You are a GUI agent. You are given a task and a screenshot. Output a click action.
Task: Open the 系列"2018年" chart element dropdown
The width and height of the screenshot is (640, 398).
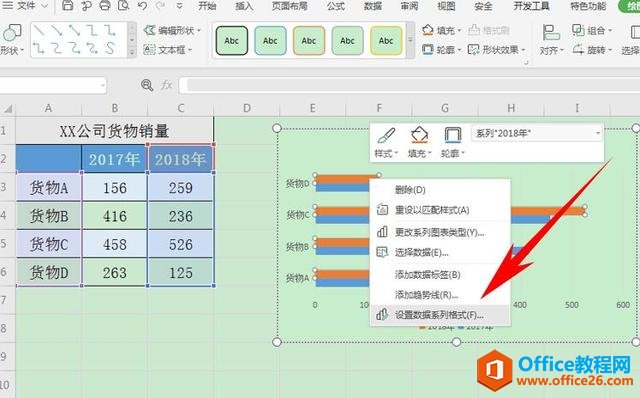point(537,133)
